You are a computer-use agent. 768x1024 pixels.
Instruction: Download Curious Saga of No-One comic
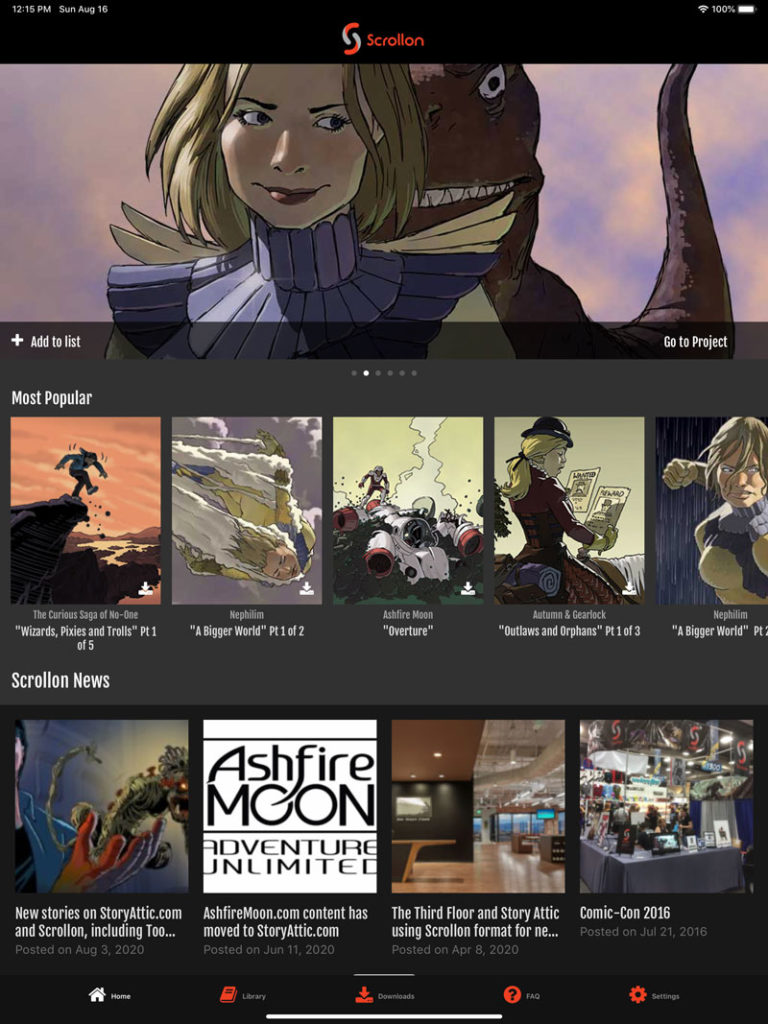(x=146, y=589)
